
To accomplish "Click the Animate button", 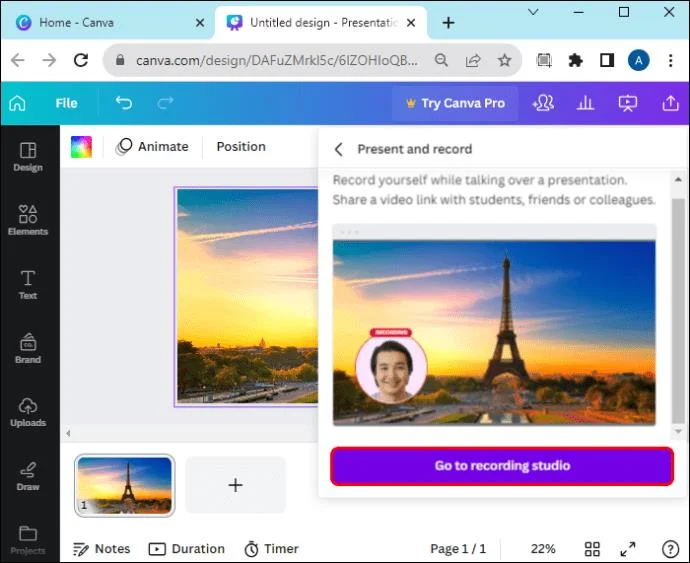I will click(152, 147).
